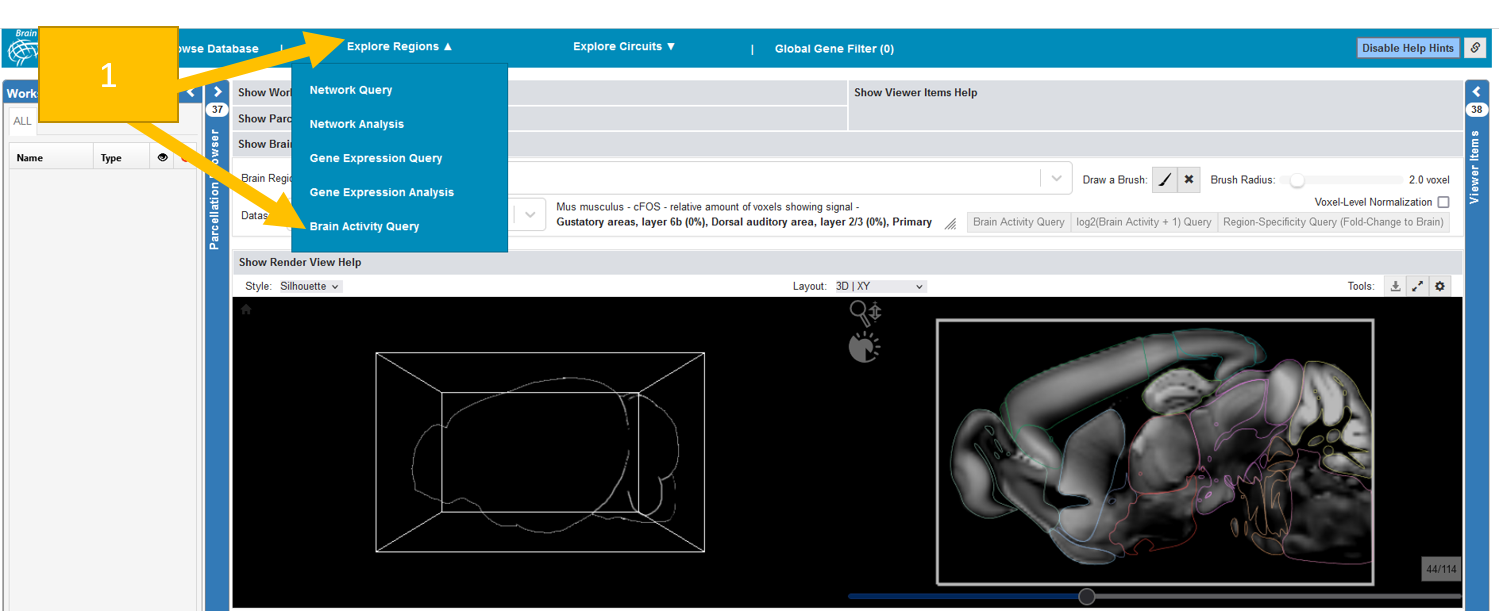Screen dimensions: 1499x611
Task: Click the magnifier zoom icon in the viewer
Action: pyautogui.click(x=859, y=311)
